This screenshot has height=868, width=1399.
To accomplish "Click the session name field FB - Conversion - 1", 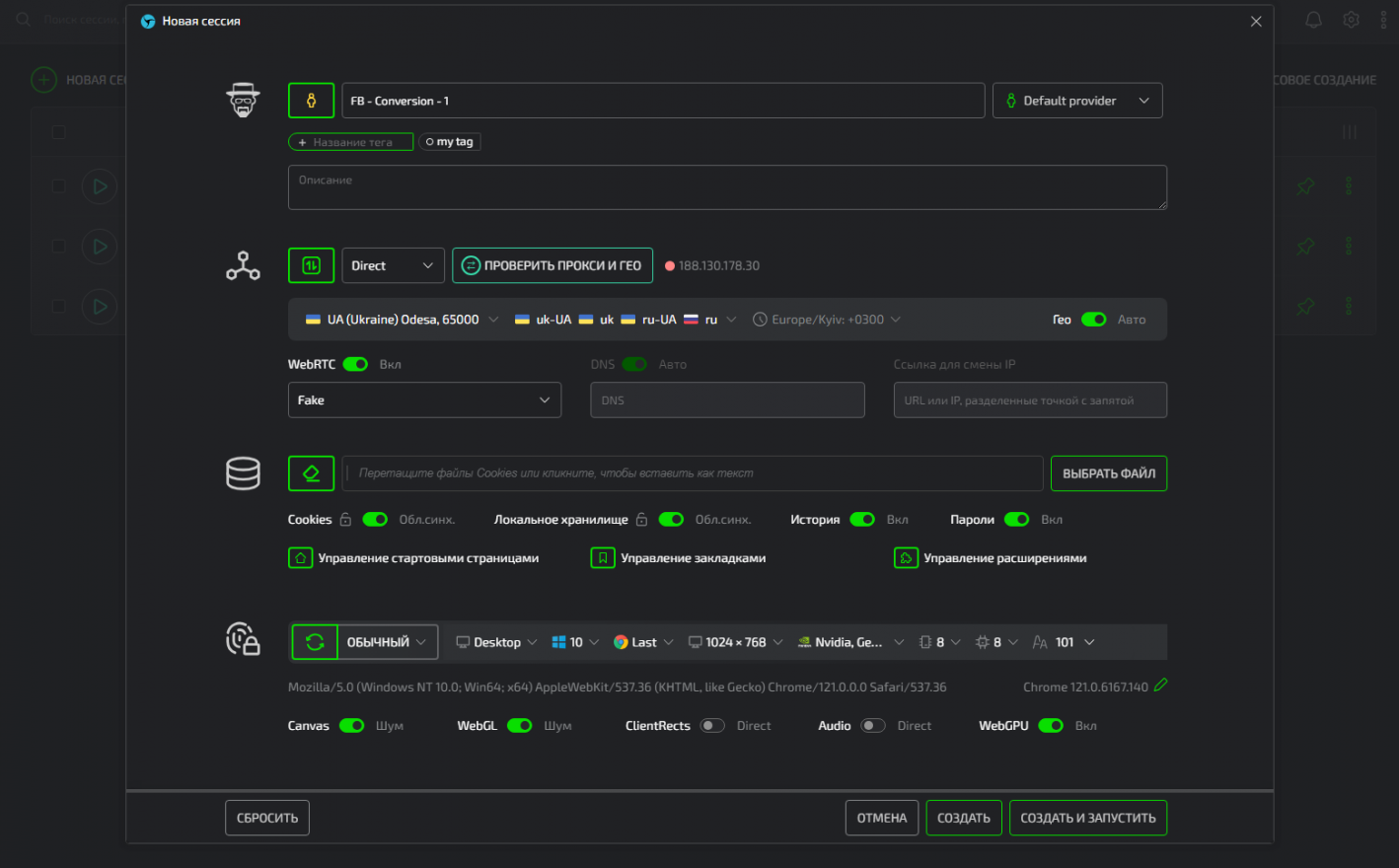I will point(663,101).
